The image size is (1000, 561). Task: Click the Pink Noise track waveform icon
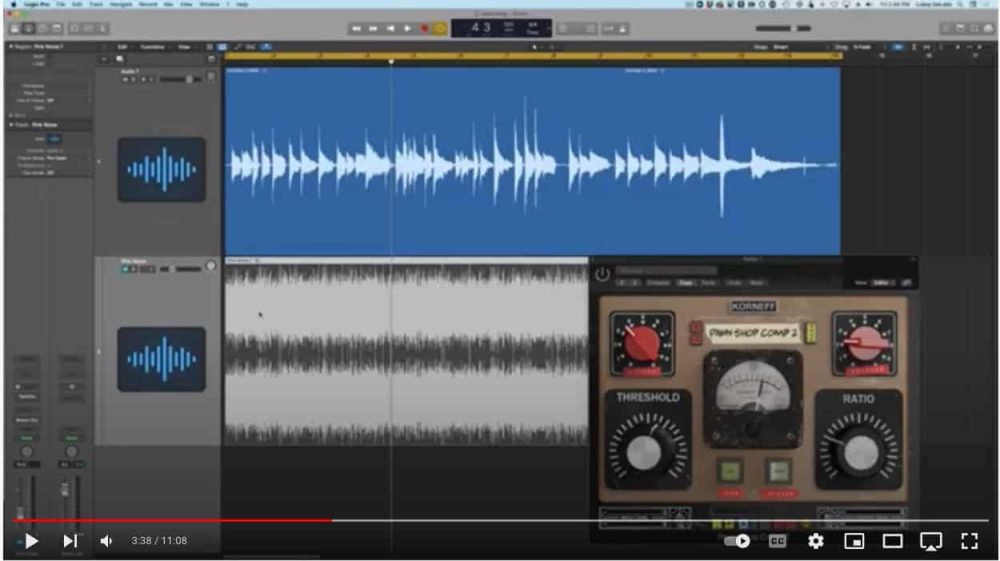(x=161, y=359)
